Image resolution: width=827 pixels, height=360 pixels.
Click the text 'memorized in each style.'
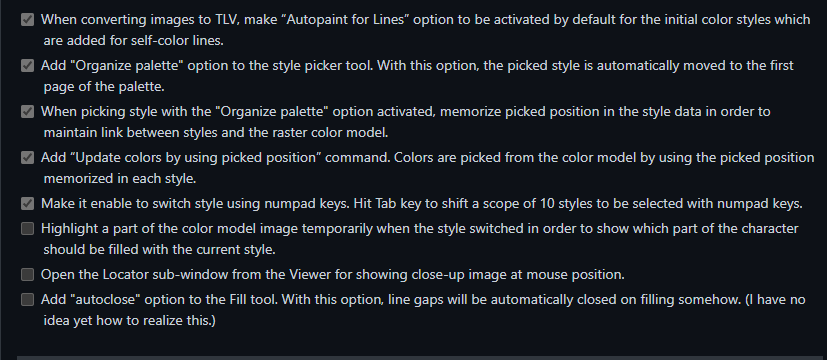point(120,179)
